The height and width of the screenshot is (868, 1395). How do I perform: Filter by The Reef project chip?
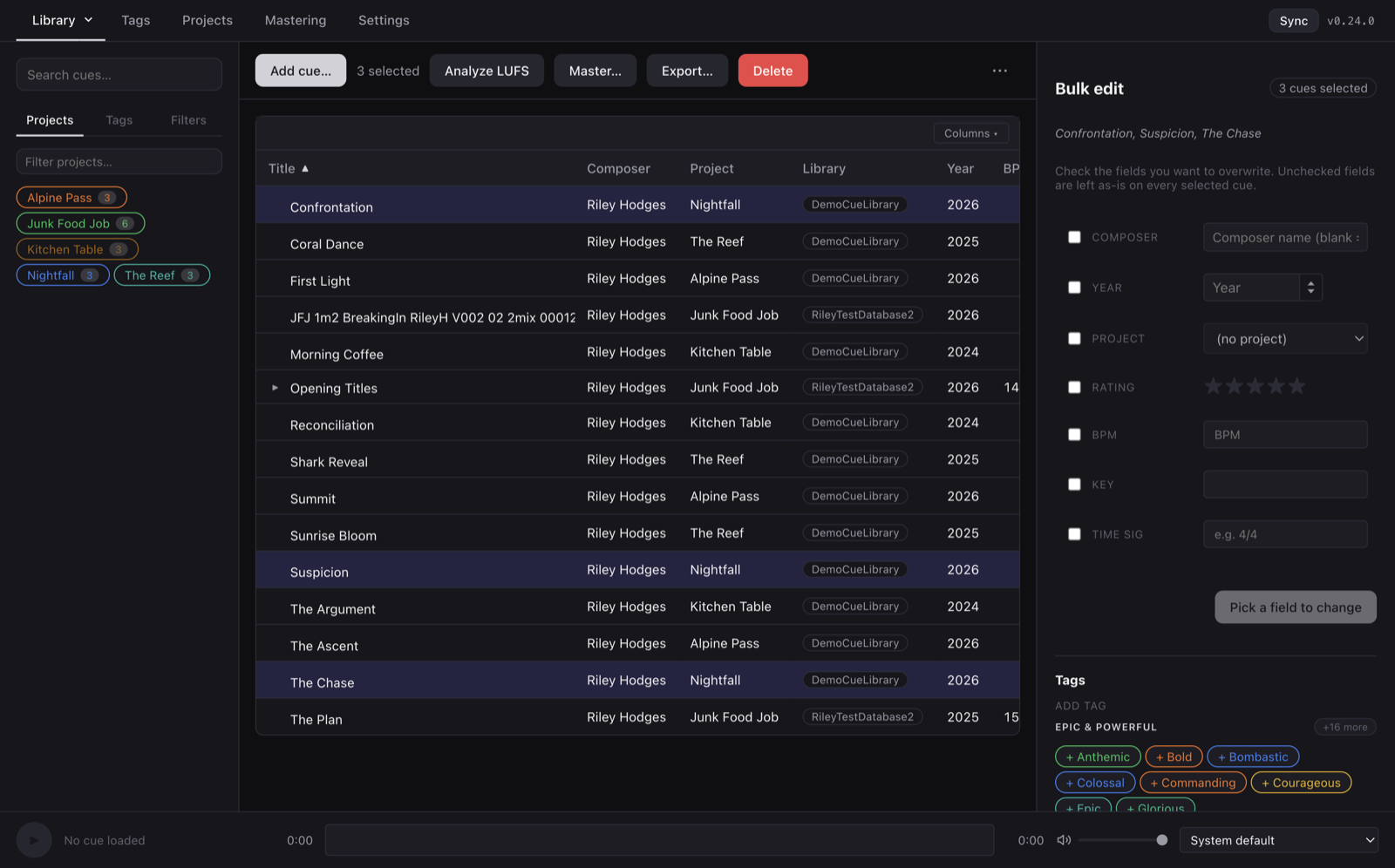coord(162,275)
